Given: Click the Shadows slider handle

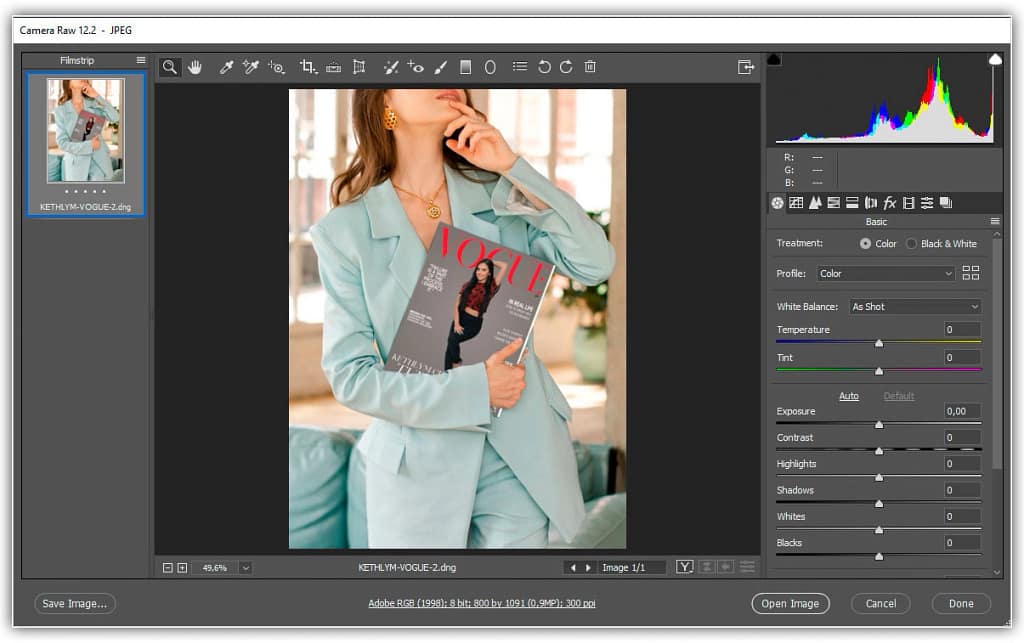Looking at the screenshot, I should click(x=879, y=504).
